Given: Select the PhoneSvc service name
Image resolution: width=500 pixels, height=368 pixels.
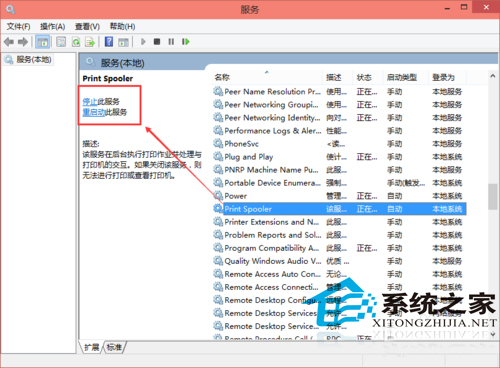Looking at the screenshot, I should click(x=241, y=144).
